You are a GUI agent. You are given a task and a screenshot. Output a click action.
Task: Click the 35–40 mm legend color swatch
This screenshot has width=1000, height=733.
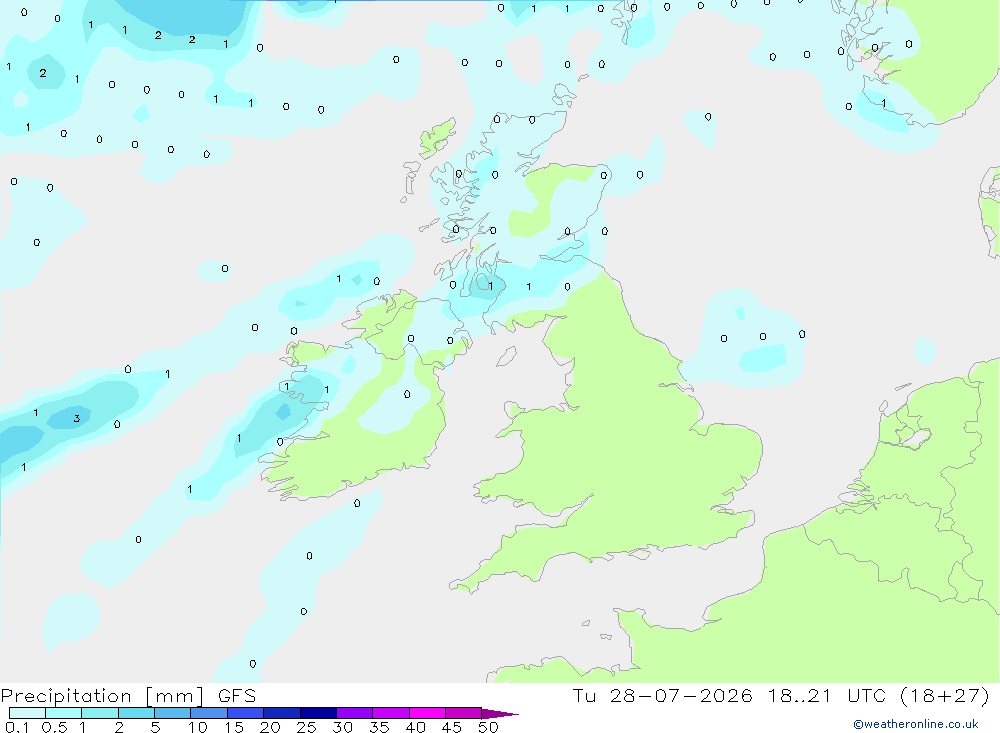point(391,713)
